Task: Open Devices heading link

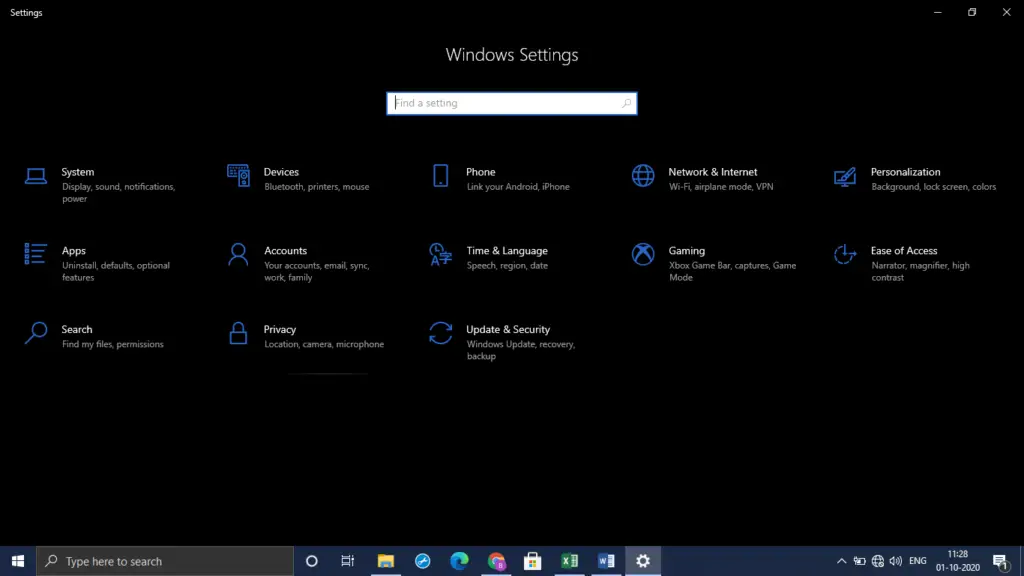Action: (x=281, y=172)
